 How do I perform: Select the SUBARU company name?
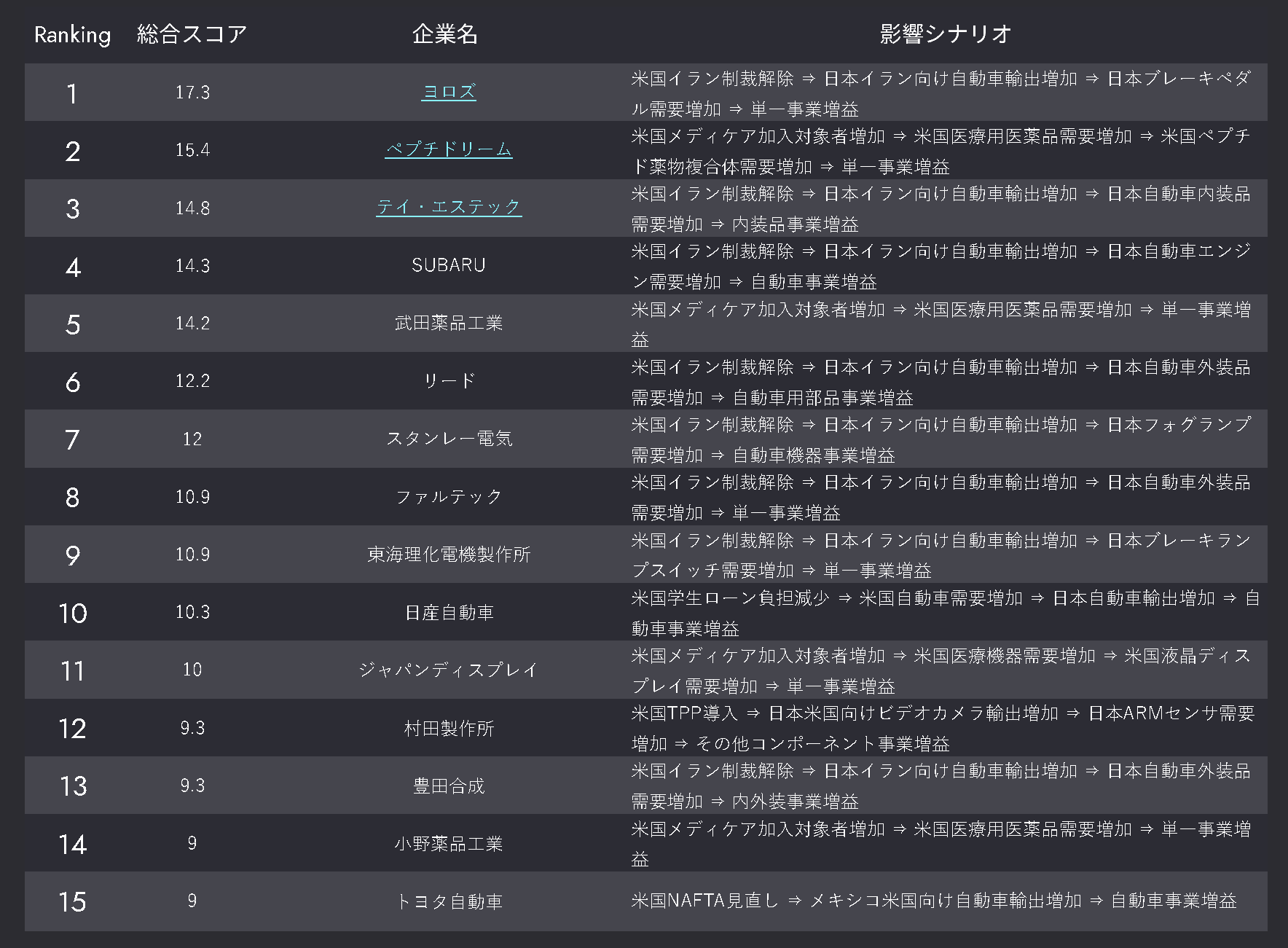pyautogui.click(x=449, y=265)
